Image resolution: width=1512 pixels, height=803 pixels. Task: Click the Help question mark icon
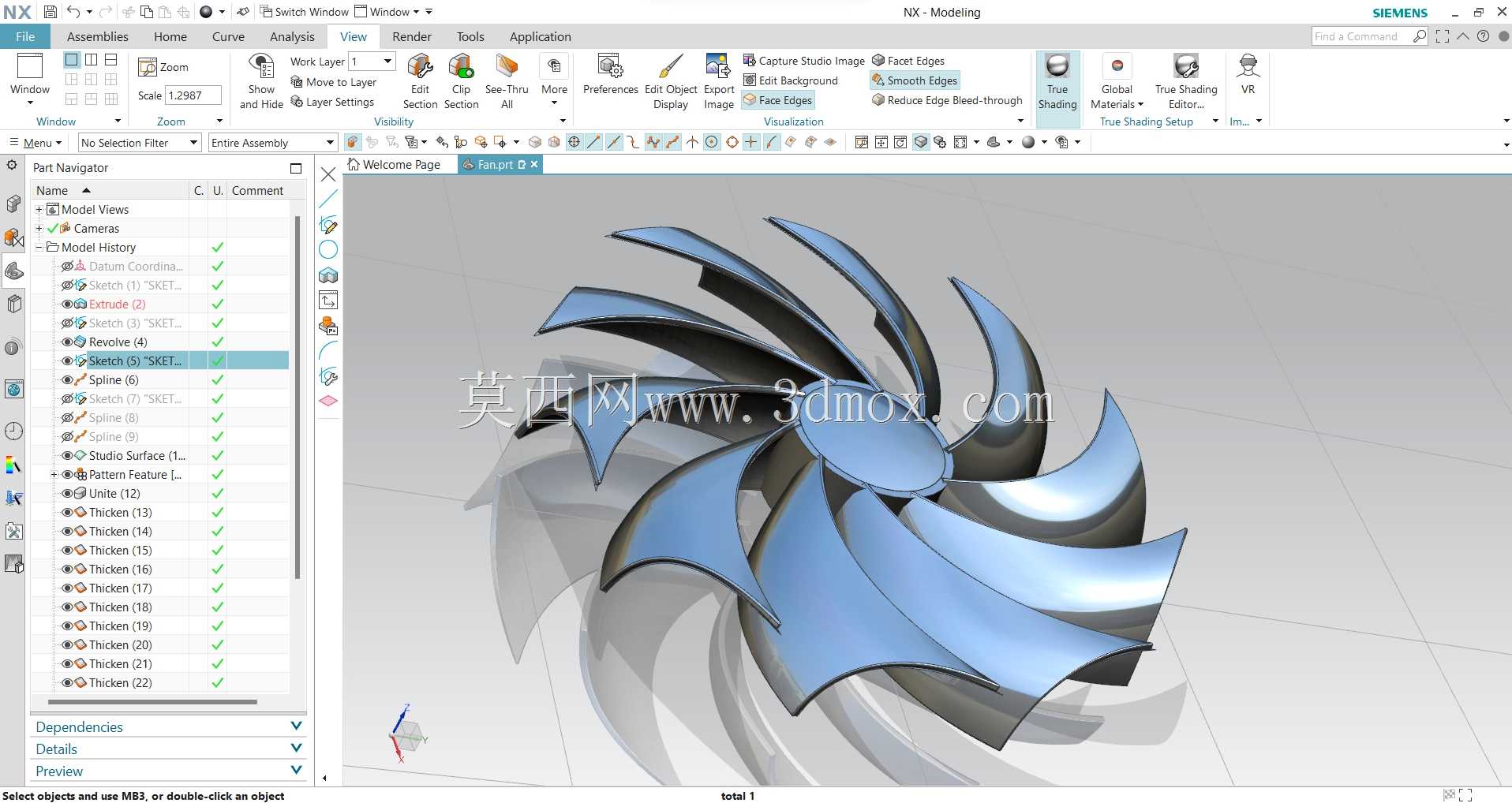pos(1484,36)
